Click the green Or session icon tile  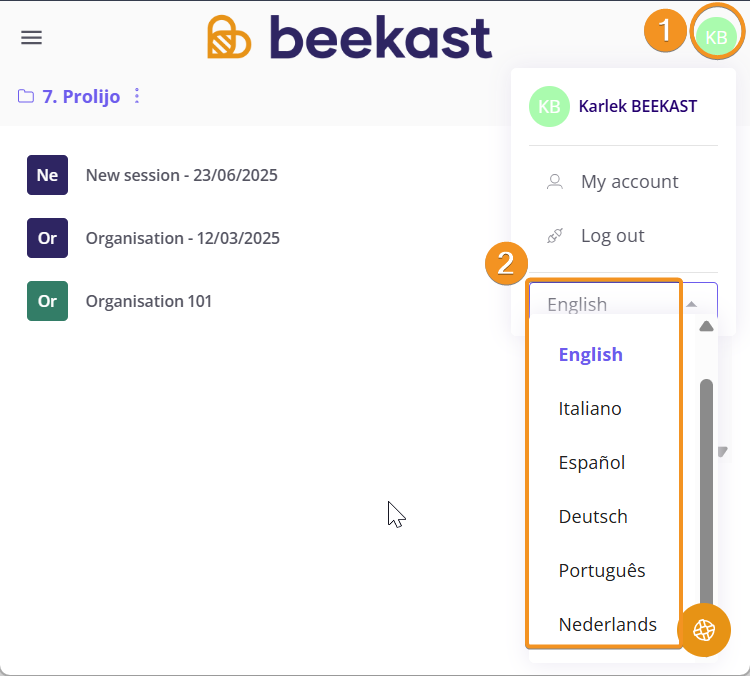pos(47,301)
